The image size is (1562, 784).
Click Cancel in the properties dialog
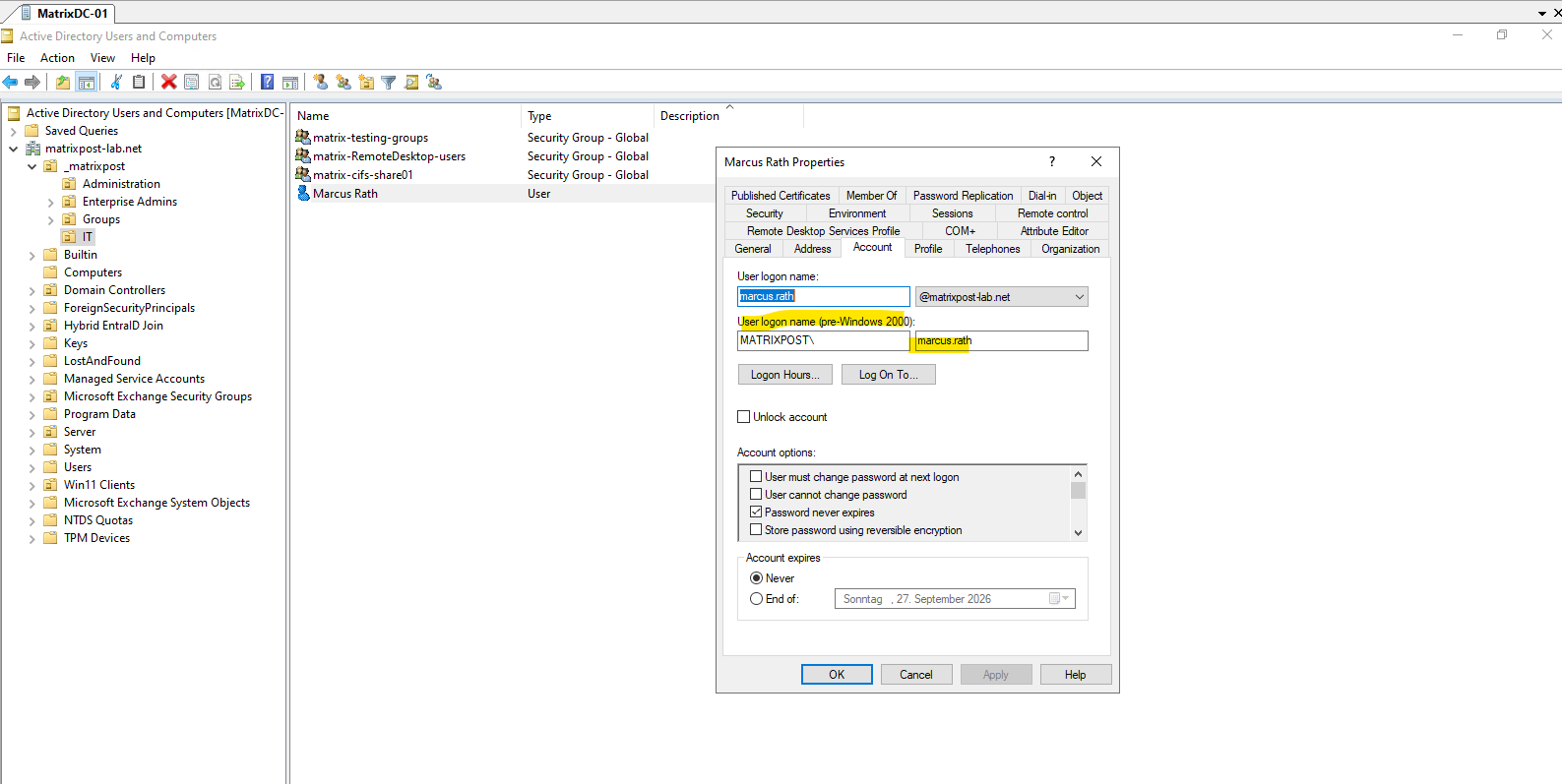click(x=916, y=675)
